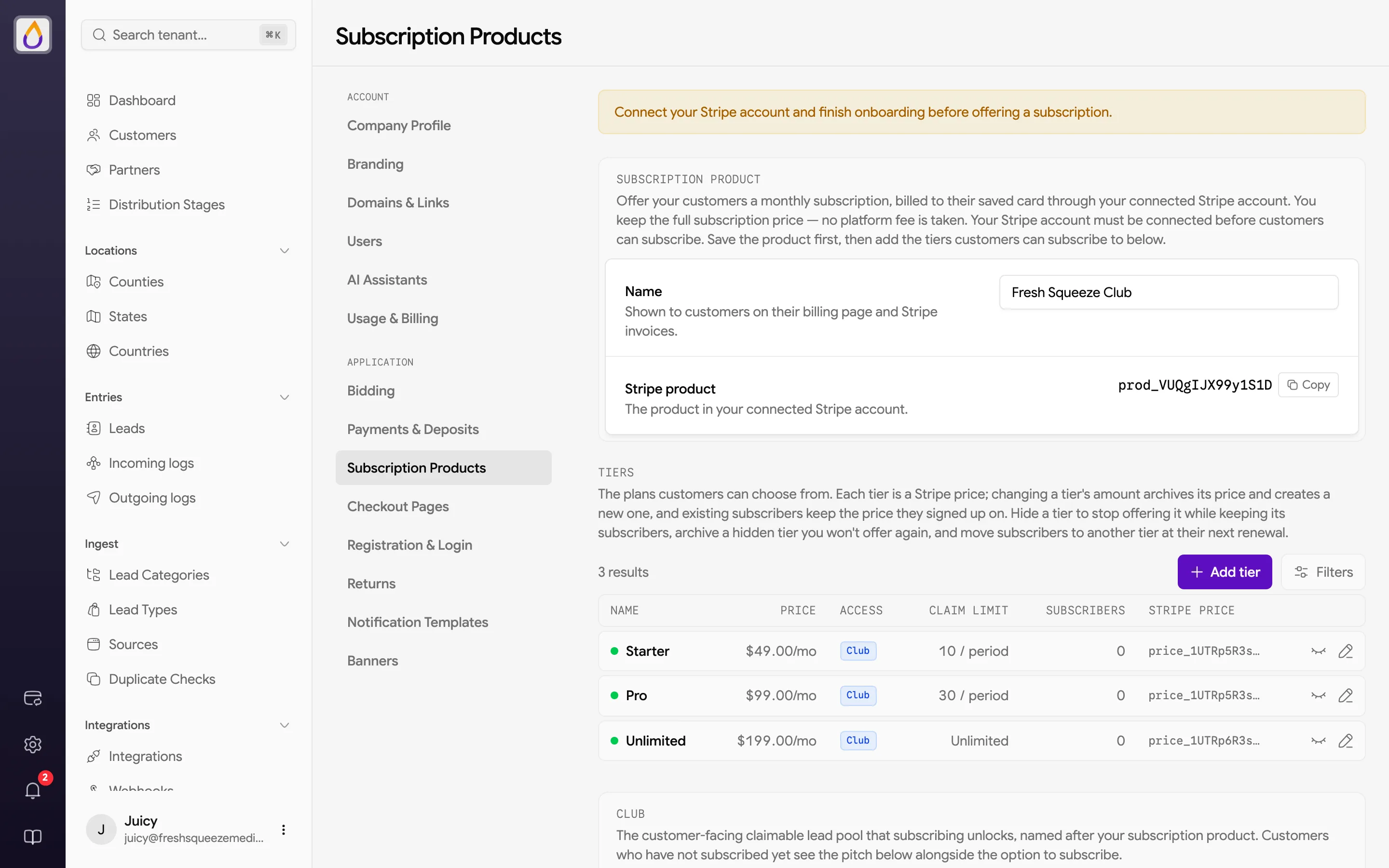The height and width of the screenshot is (868, 1389).
Task: Click the product Name input field
Action: [x=1169, y=292]
